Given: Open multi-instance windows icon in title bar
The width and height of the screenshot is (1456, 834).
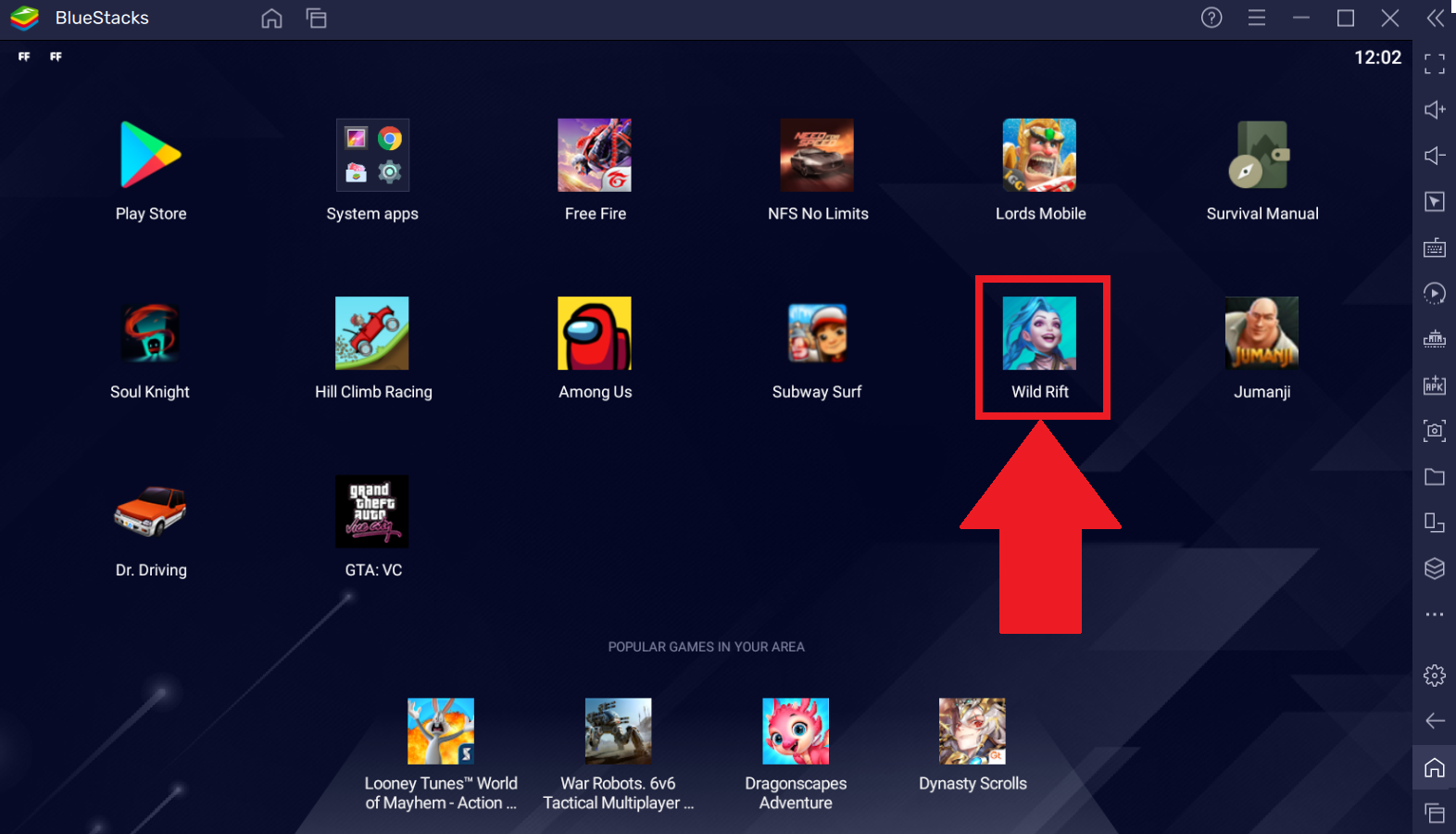Looking at the screenshot, I should [317, 19].
